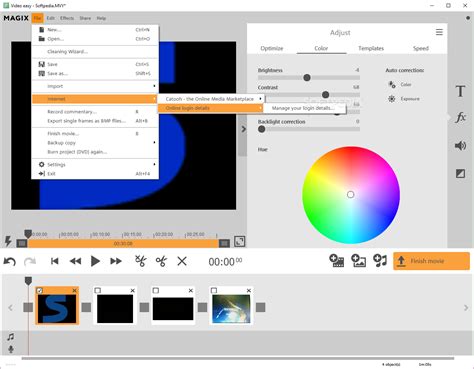Select the fourth clip thumbnail
This screenshot has height=369, width=474.
231,309
